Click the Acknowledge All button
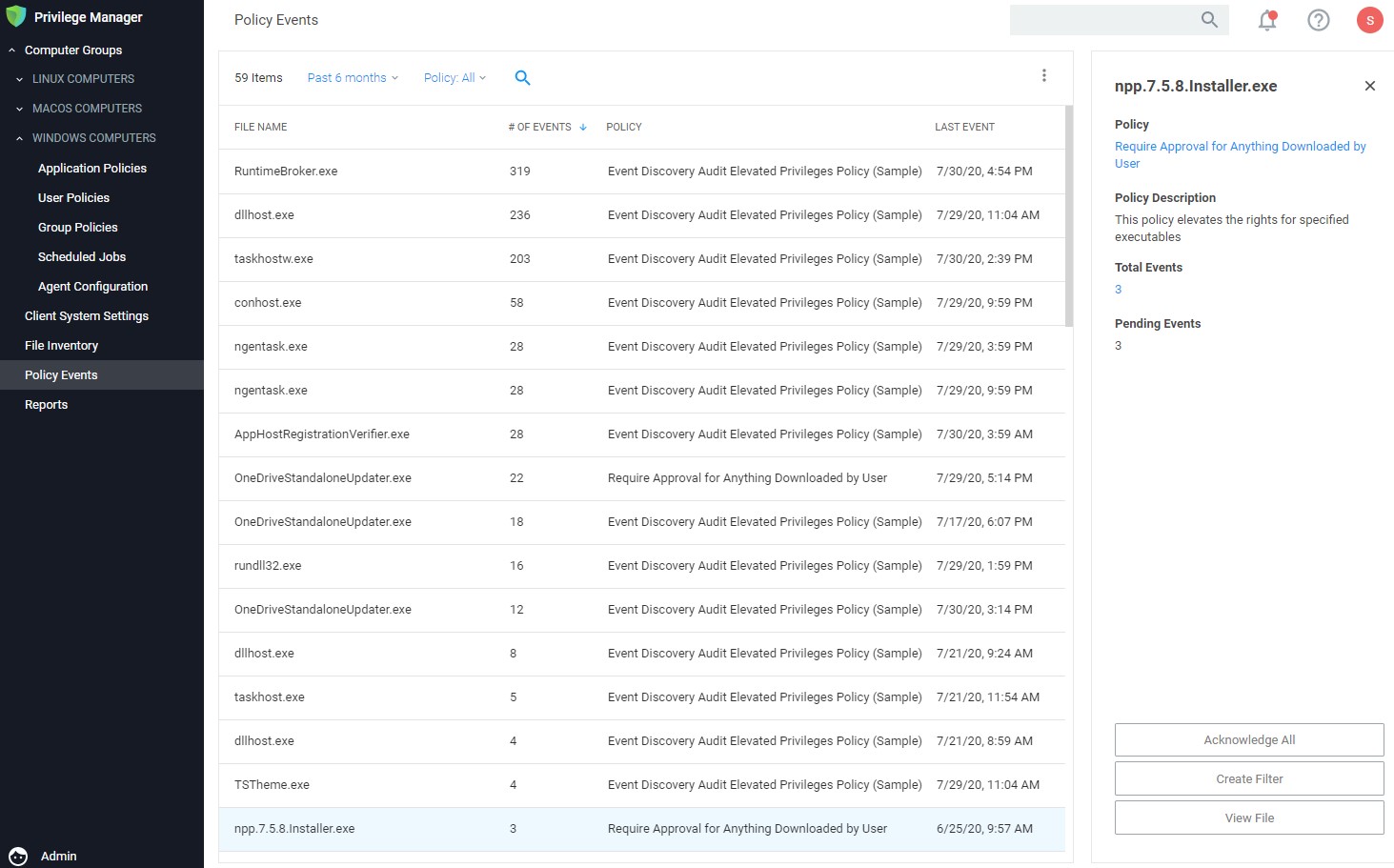This screenshot has height=868, width=1394. [1249, 739]
